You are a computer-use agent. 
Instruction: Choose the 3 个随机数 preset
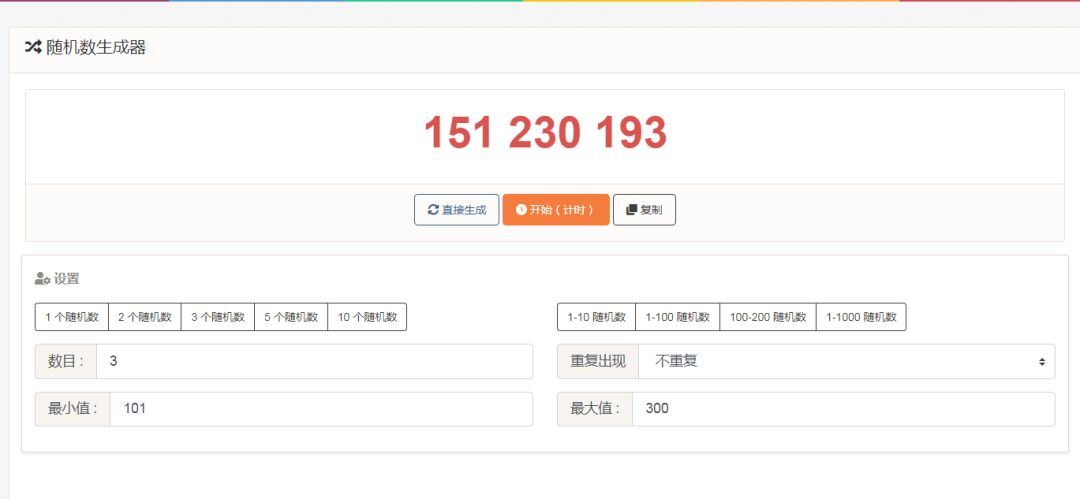coord(218,317)
